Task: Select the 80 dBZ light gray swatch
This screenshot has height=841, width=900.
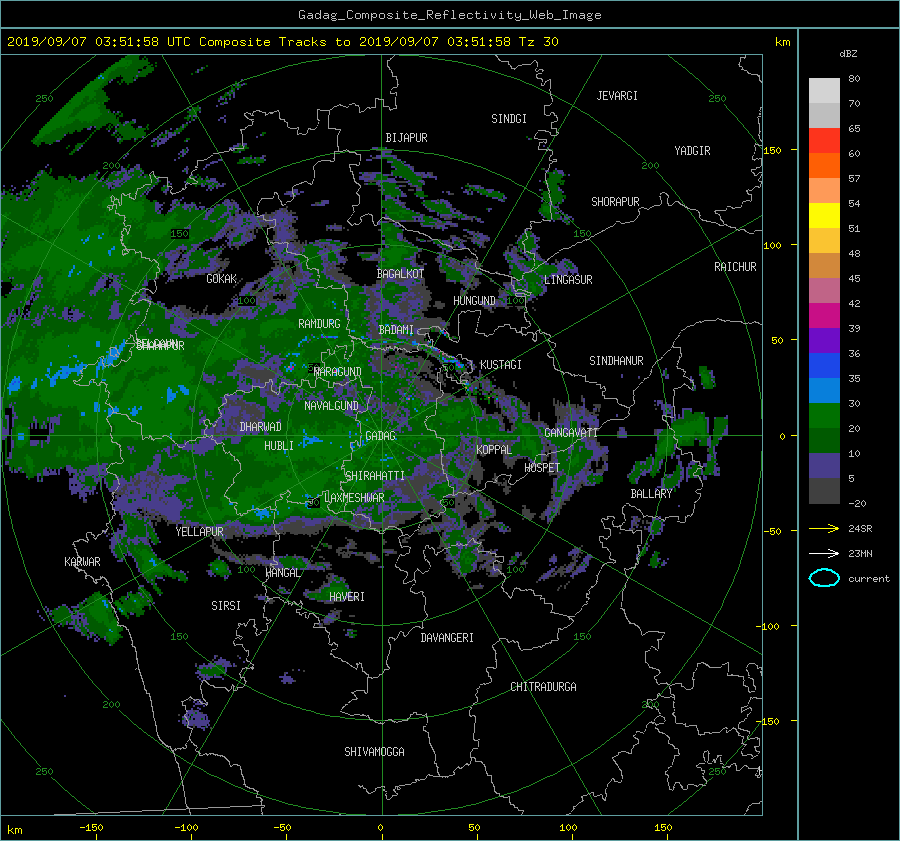Action: point(824,90)
